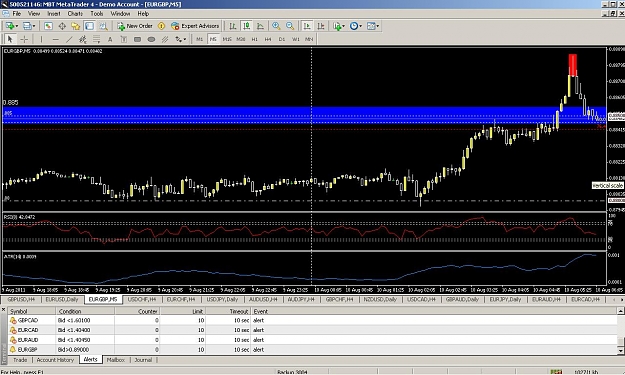Toggle the Data Window crosshair-target icon

(x=62, y=26)
